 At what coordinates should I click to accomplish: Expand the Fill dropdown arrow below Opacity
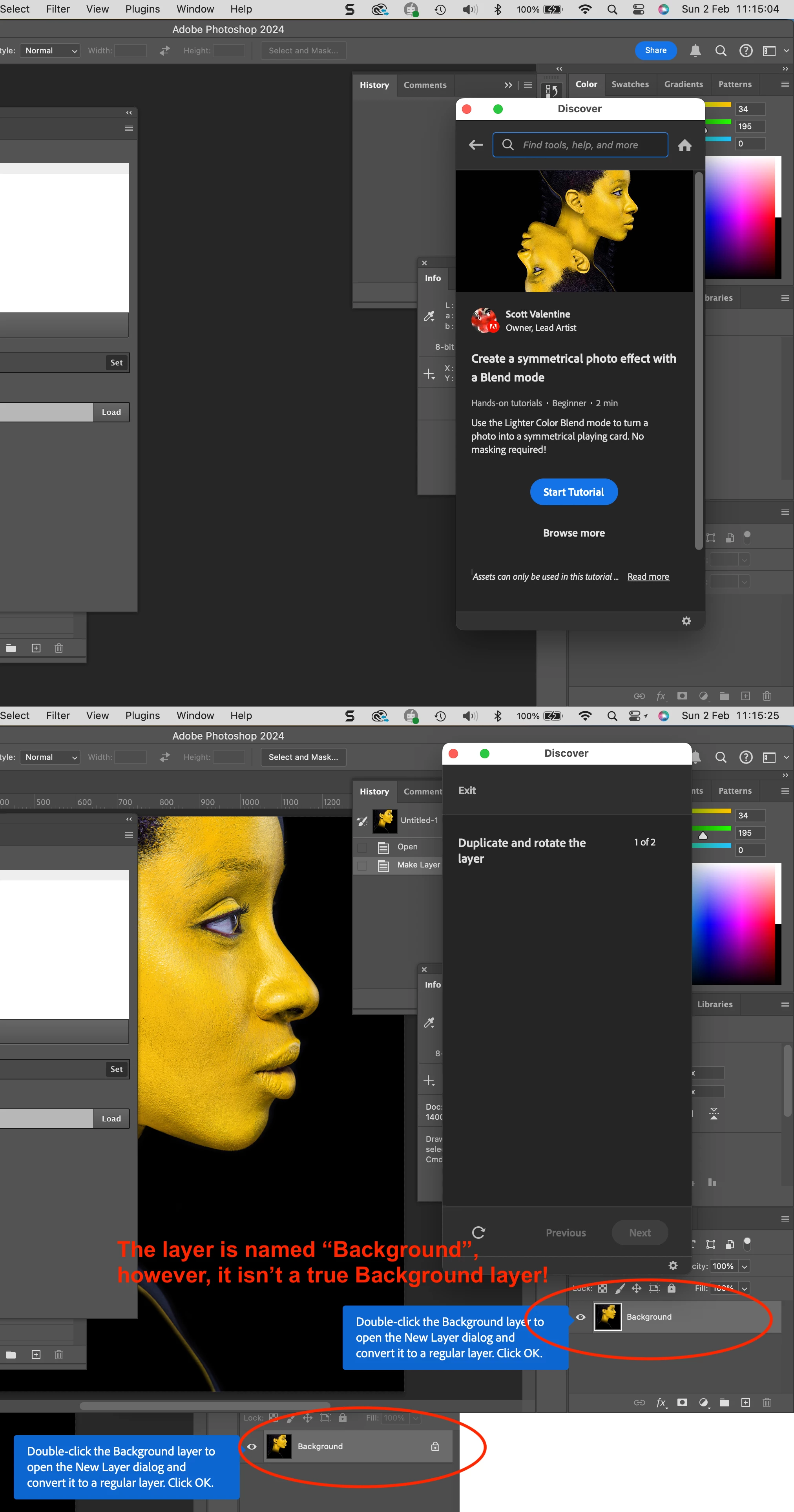click(744, 1288)
